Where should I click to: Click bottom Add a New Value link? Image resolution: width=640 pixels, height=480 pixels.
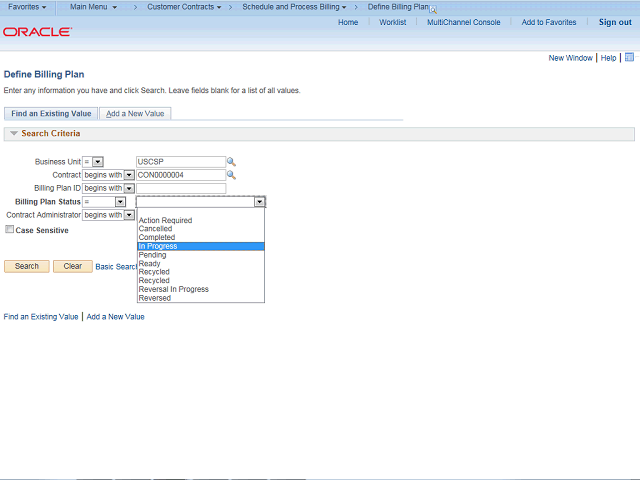tap(116, 317)
